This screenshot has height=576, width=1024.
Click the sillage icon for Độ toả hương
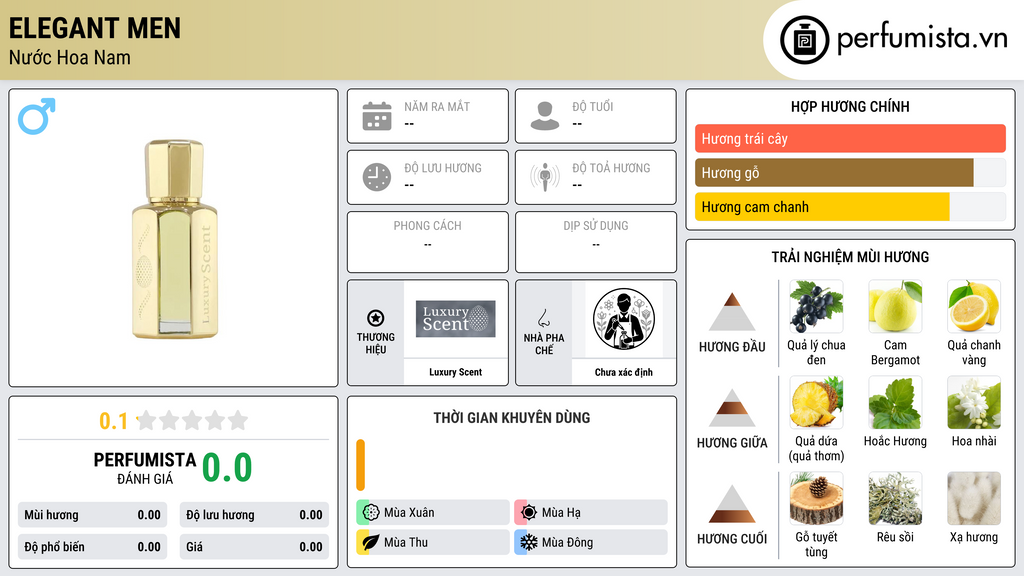[545, 177]
